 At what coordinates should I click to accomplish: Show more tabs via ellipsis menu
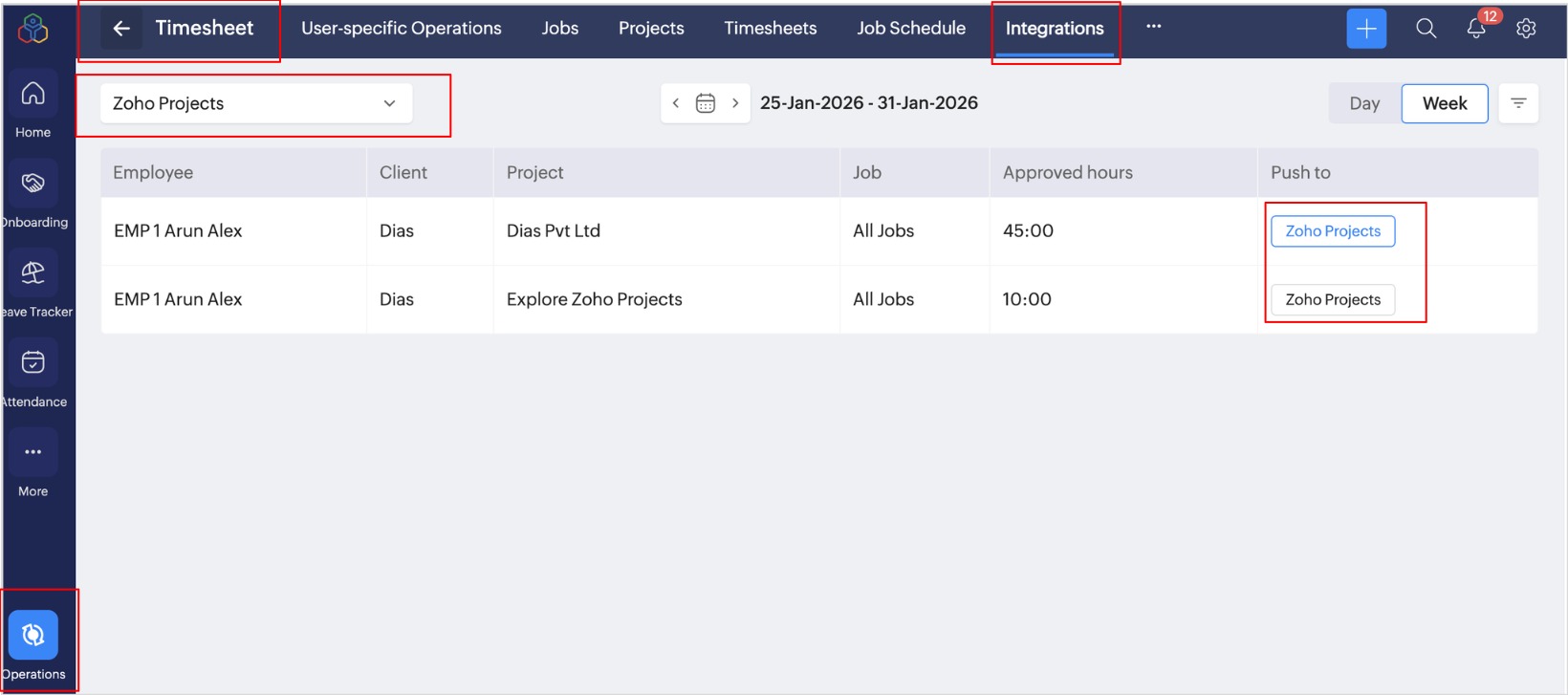tap(1154, 27)
